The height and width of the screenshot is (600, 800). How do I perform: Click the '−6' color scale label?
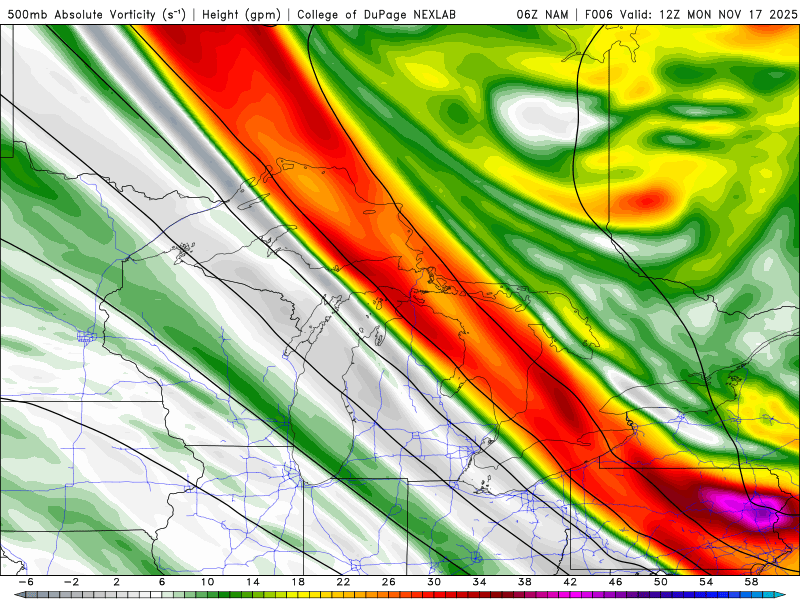tap(26, 582)
